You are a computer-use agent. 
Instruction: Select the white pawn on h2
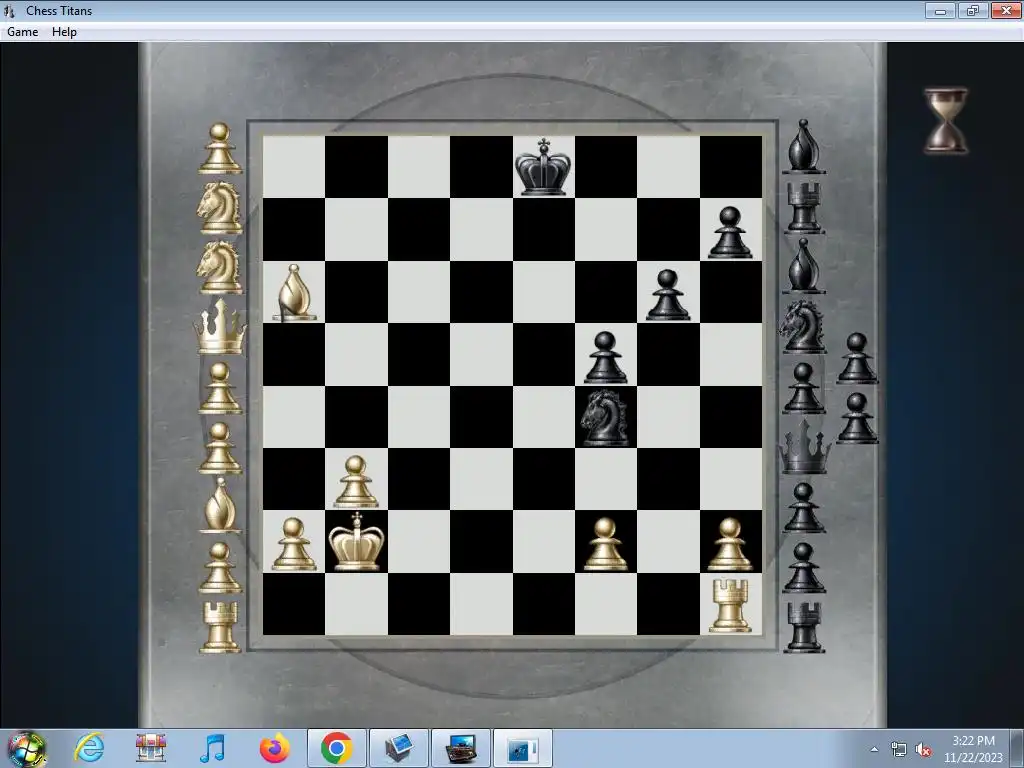pyautogui.click(x=730, y=544)
